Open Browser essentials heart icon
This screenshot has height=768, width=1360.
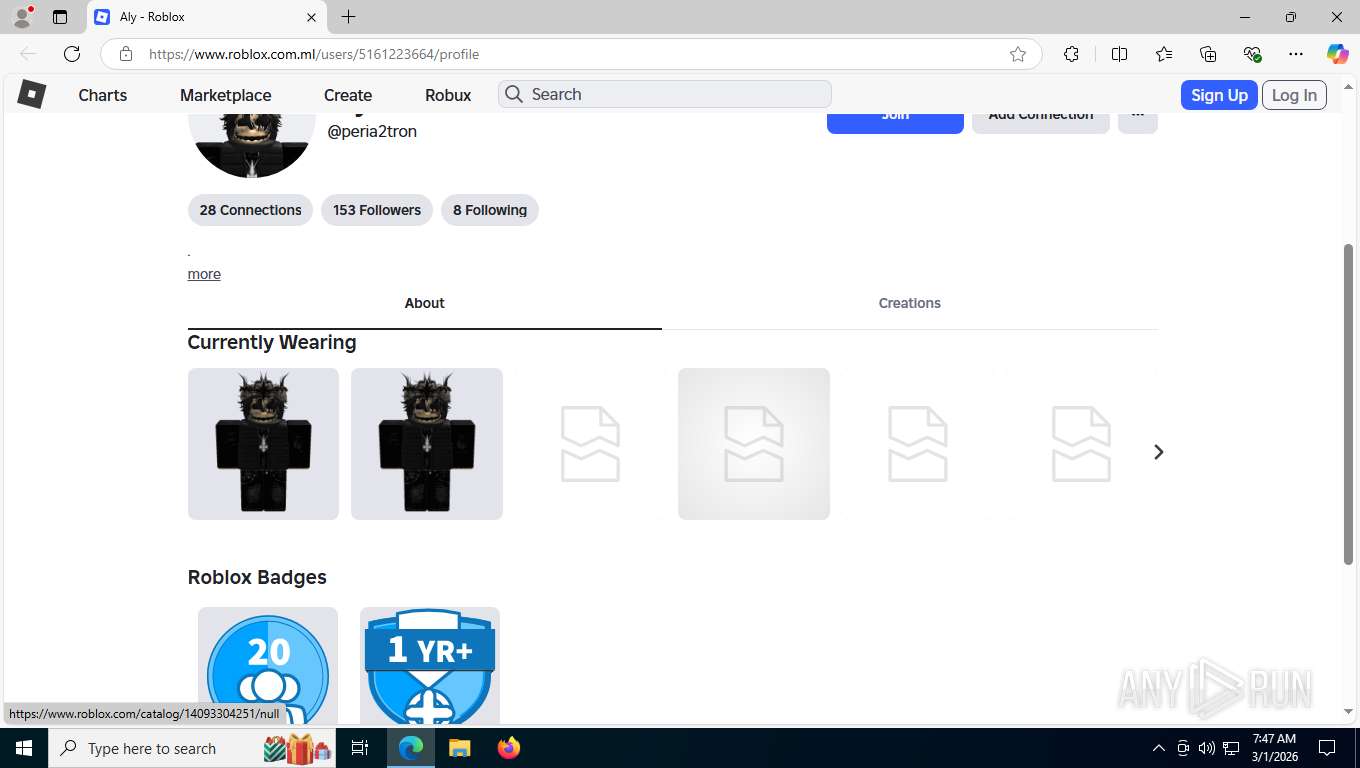pos(1252,54)
